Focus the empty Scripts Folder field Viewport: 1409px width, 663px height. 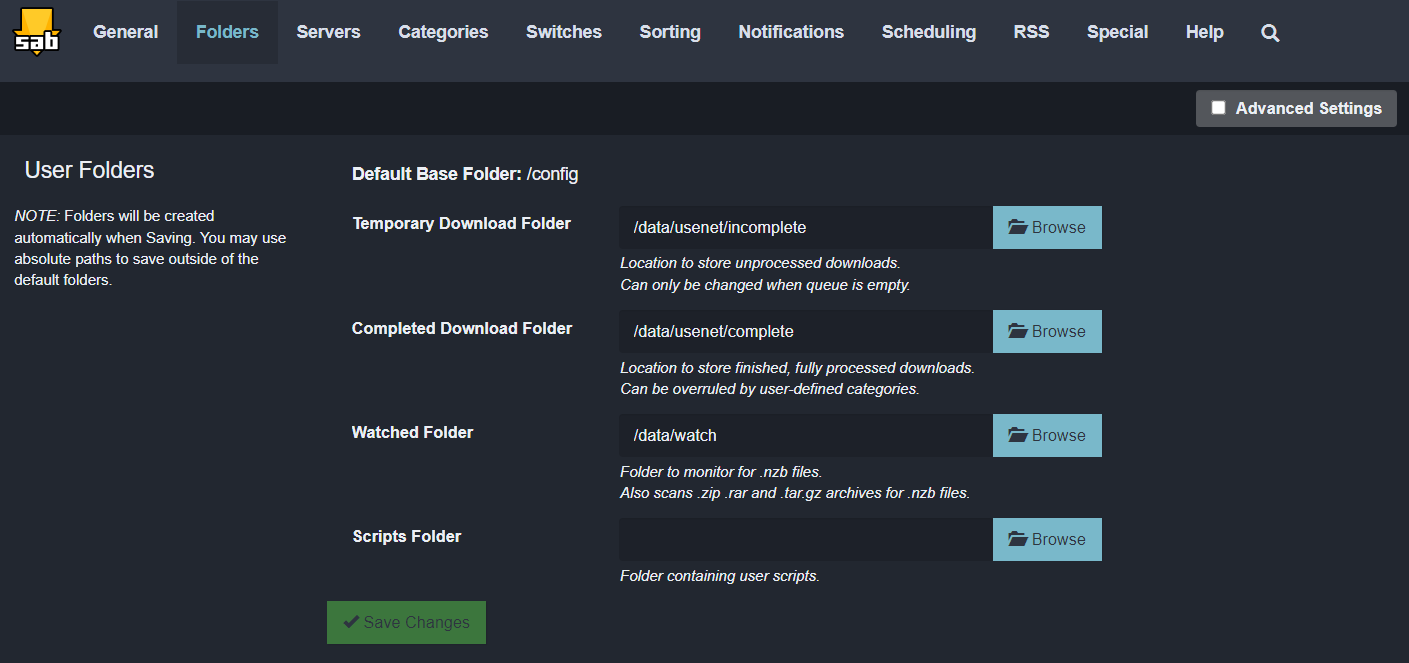805,539
